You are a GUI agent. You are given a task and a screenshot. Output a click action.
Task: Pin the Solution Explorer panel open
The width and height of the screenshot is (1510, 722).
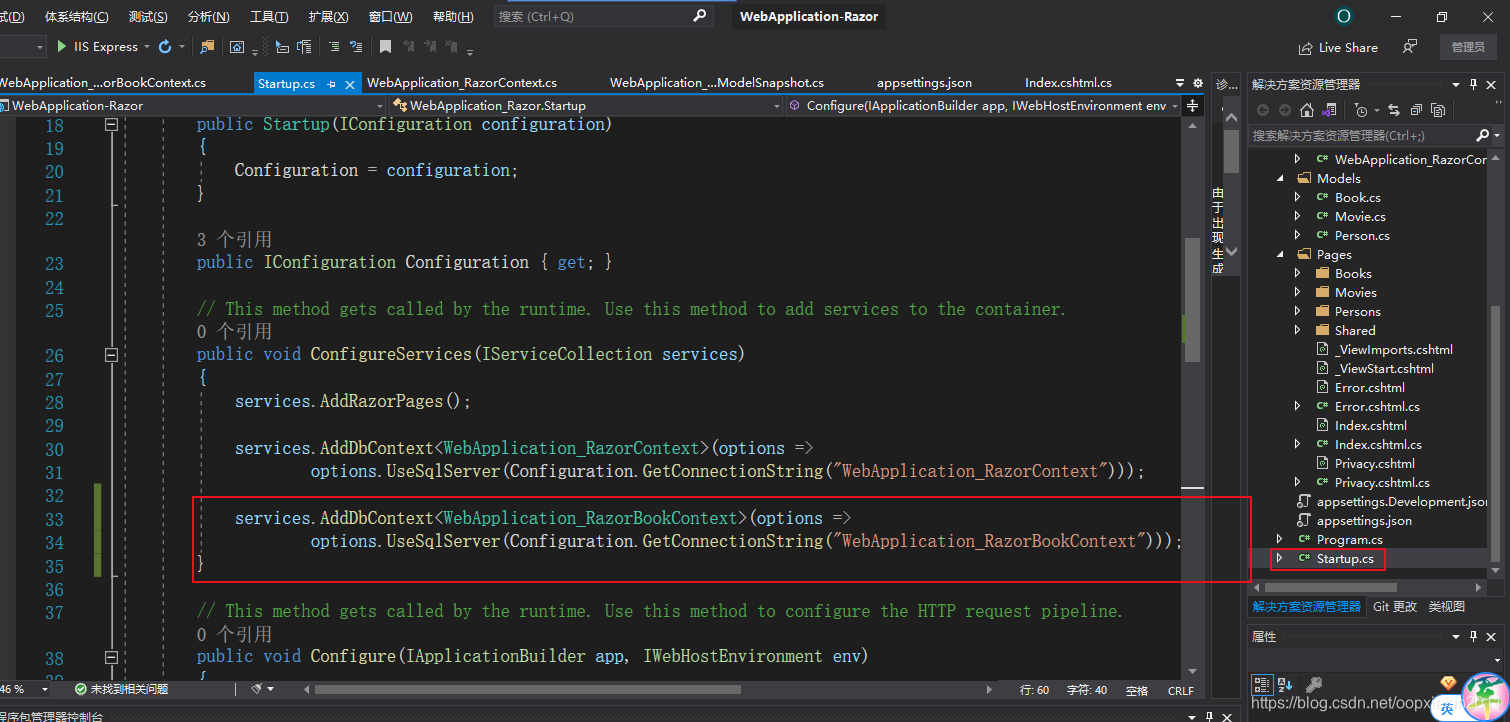1473,83
